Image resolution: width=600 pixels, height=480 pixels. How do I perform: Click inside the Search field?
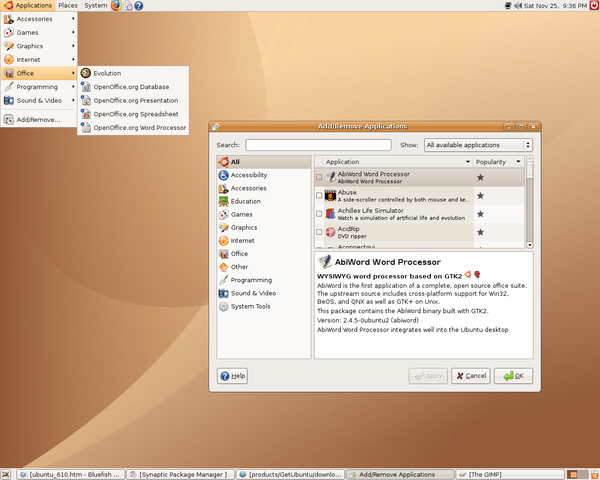pos(318,145)
